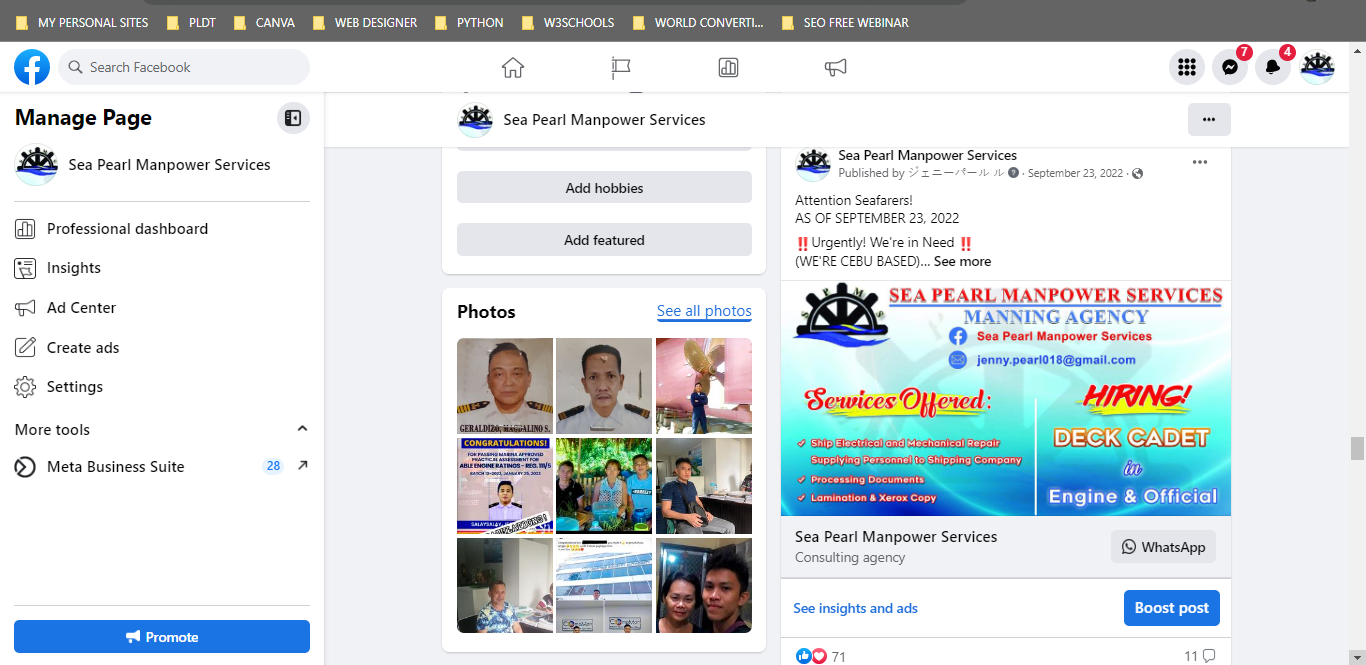Screen dimensions: 1366x665
Task: Open the ship propeller photo thumbnail
Action: coord(704,385)
